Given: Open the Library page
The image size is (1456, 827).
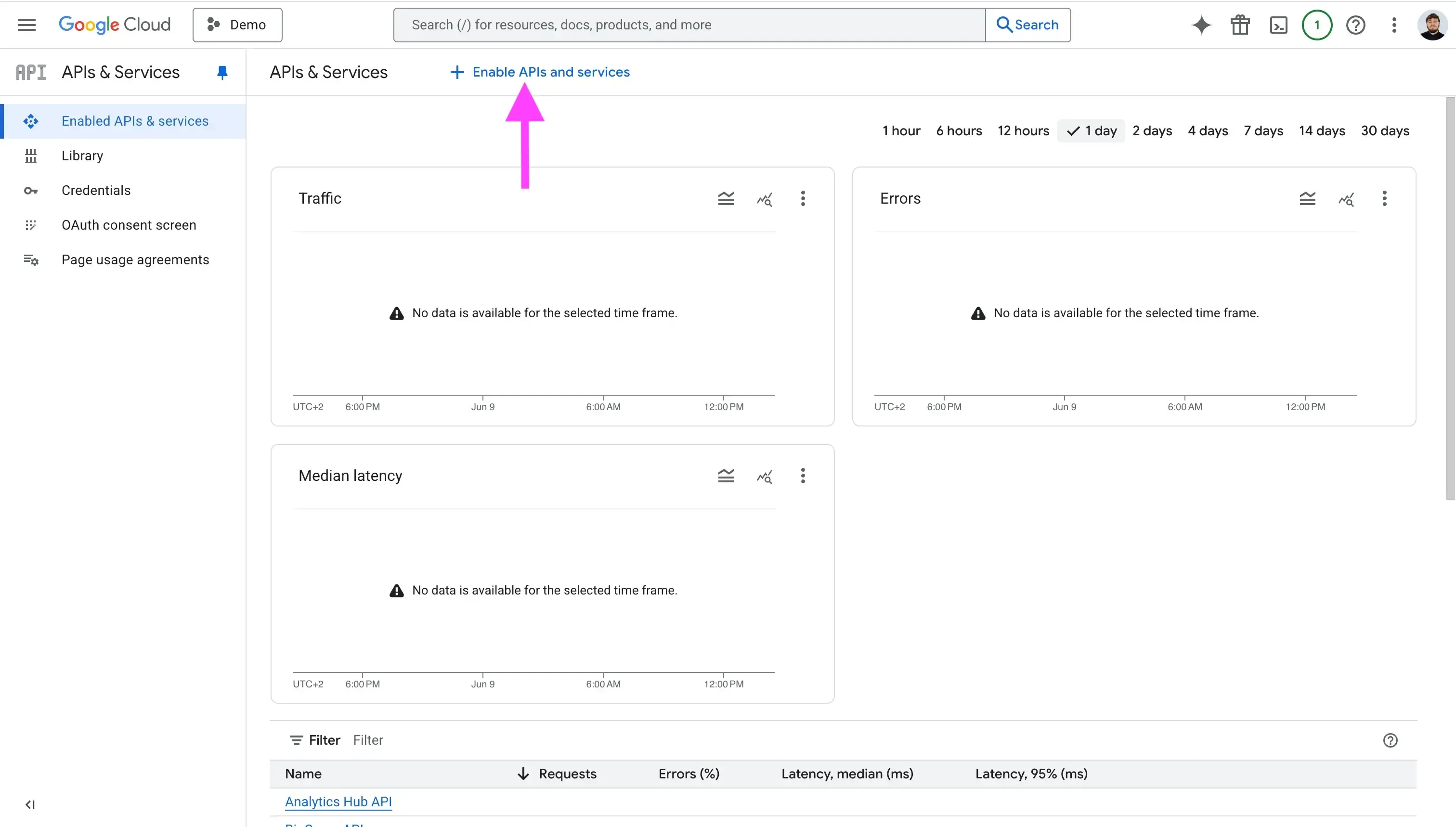Looking at the screenshot, I should pos(82,155).
